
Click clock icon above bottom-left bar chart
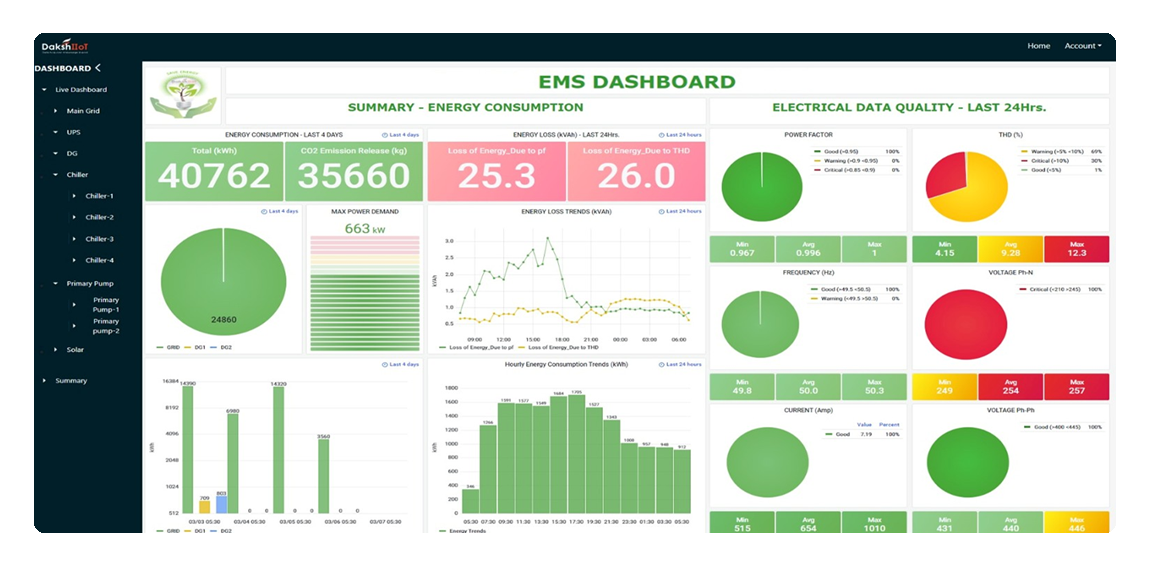point(384,364)
